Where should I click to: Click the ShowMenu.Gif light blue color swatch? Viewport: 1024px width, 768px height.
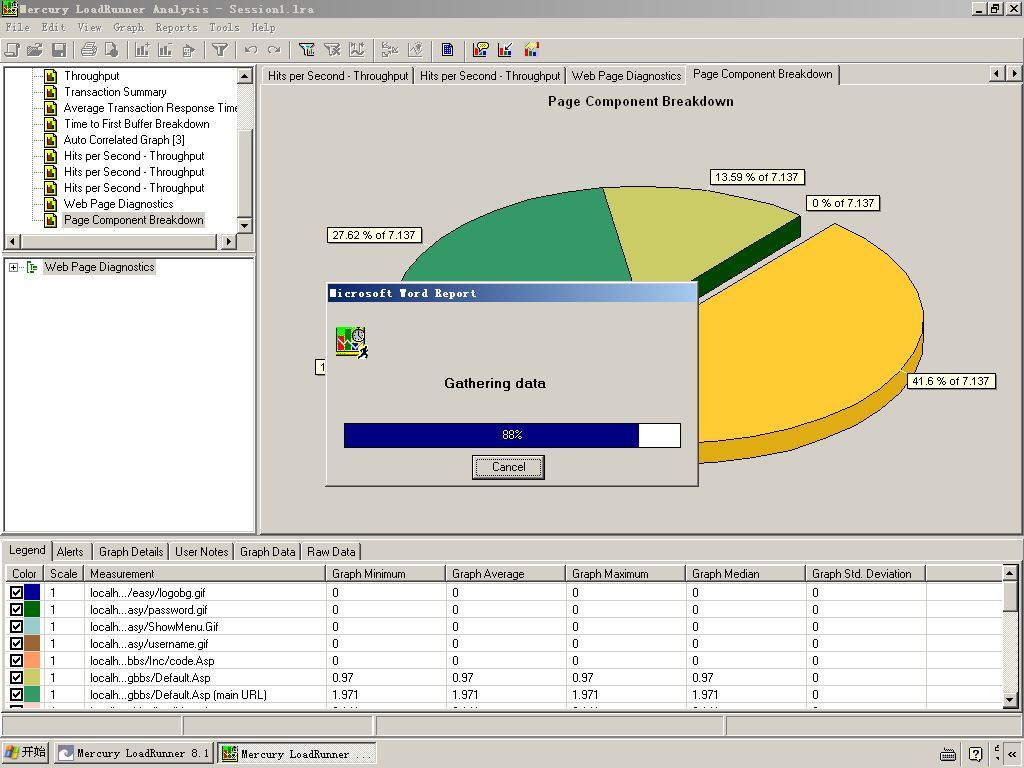tap(32, 627)
